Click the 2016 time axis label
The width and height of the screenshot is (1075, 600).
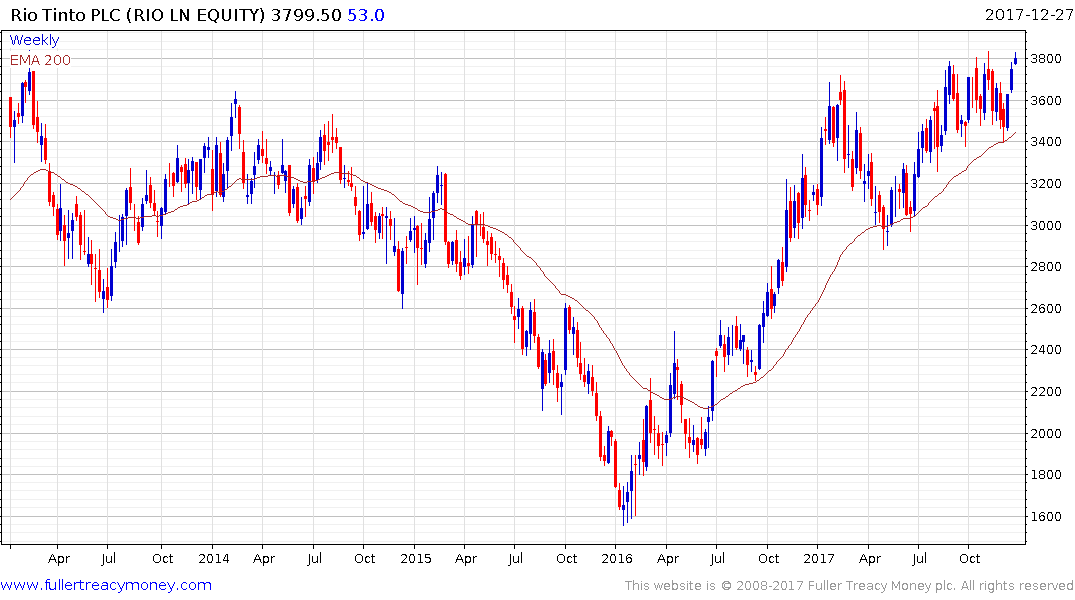tap(617, 559)
